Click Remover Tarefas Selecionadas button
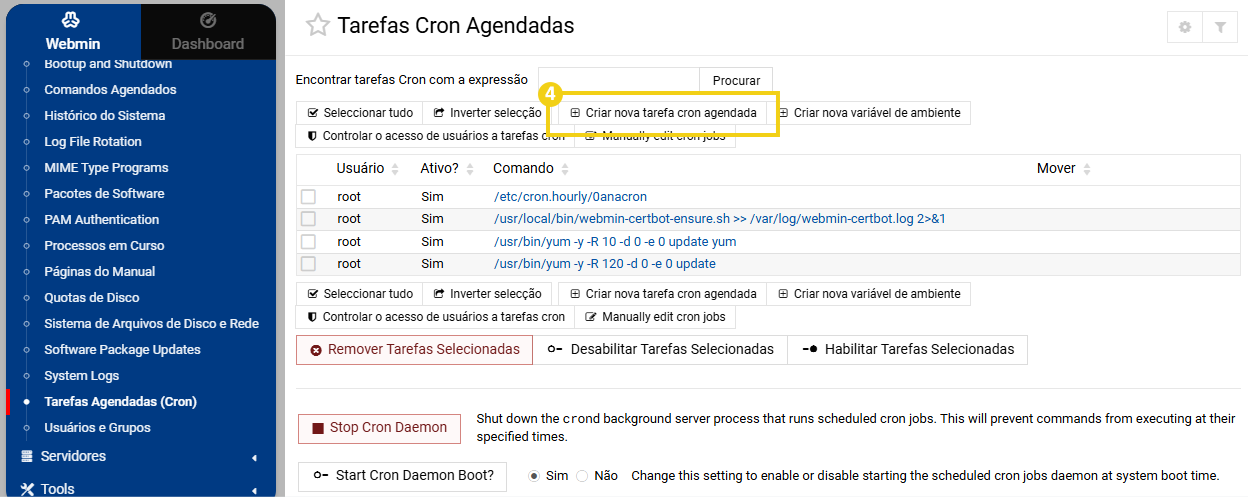 414,350
